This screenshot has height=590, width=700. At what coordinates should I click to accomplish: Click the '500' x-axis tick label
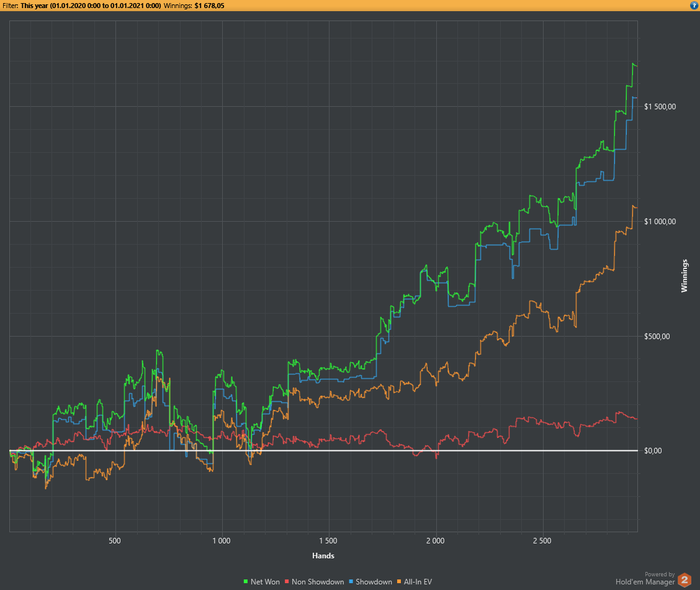[115, 541]
